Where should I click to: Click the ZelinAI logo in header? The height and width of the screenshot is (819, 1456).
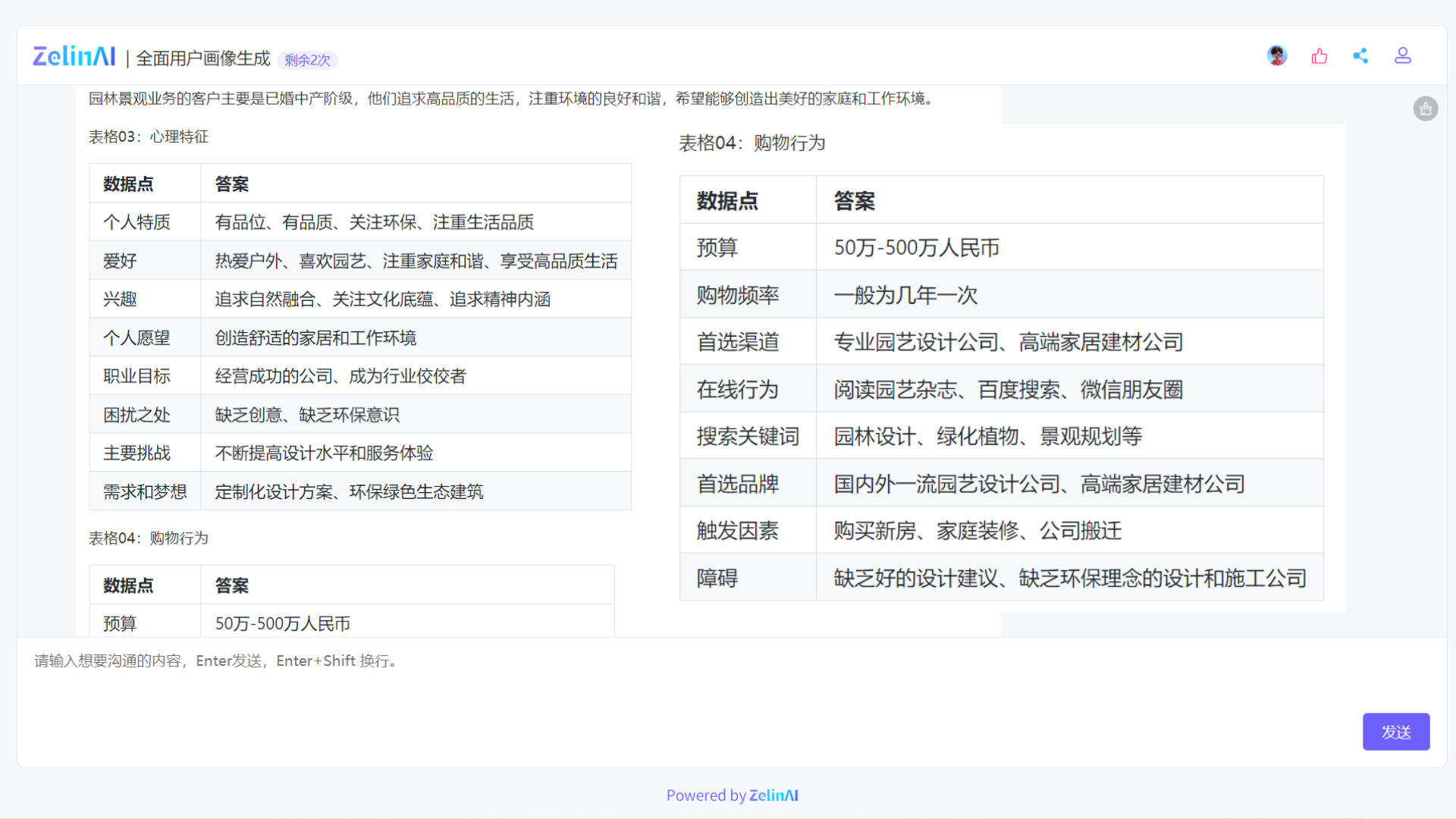(x=74, y=56)
